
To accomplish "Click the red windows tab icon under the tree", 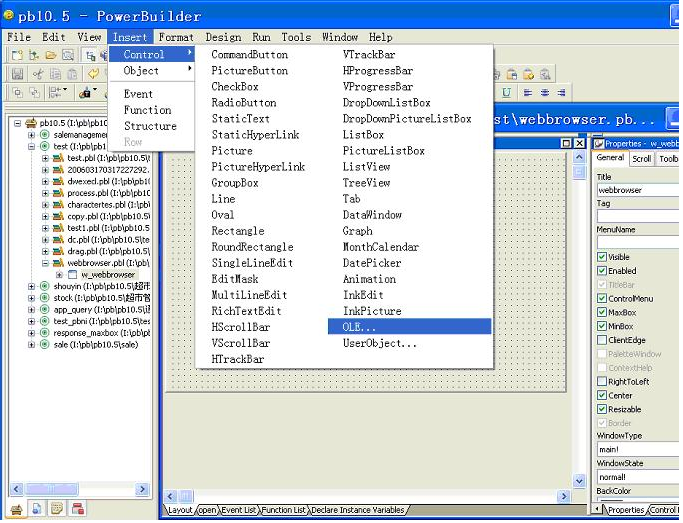I will (78, 509).
